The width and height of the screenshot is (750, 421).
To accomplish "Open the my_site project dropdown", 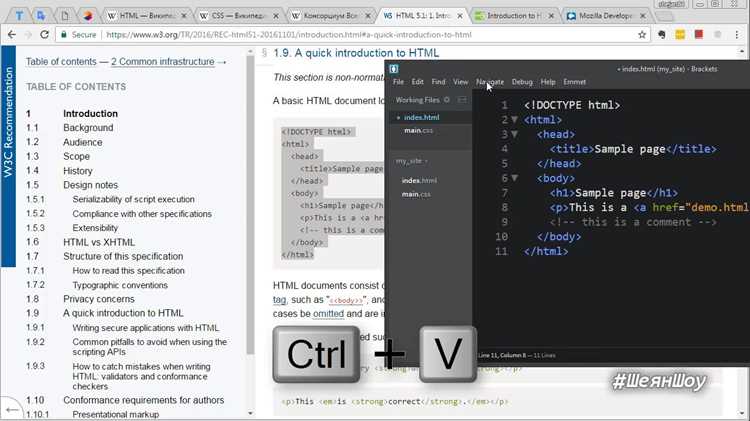I will pyautogui.click(x=411, y=161).
